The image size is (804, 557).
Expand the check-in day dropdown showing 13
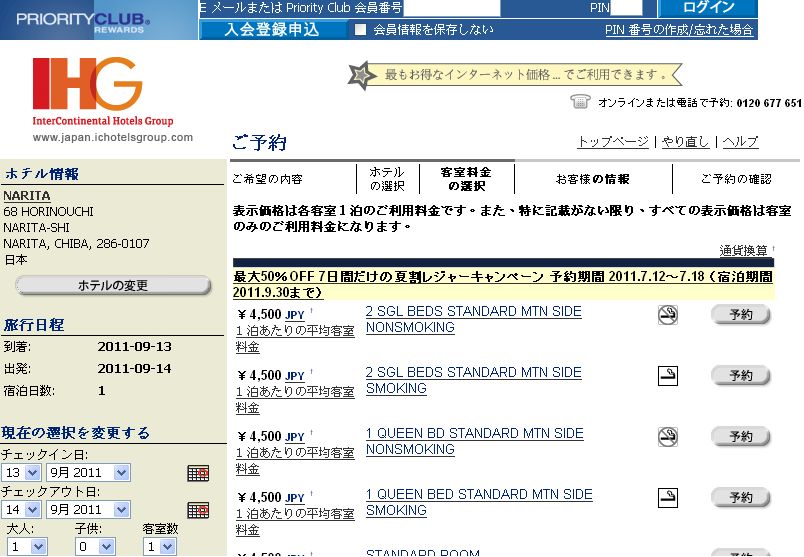(21, 472)
